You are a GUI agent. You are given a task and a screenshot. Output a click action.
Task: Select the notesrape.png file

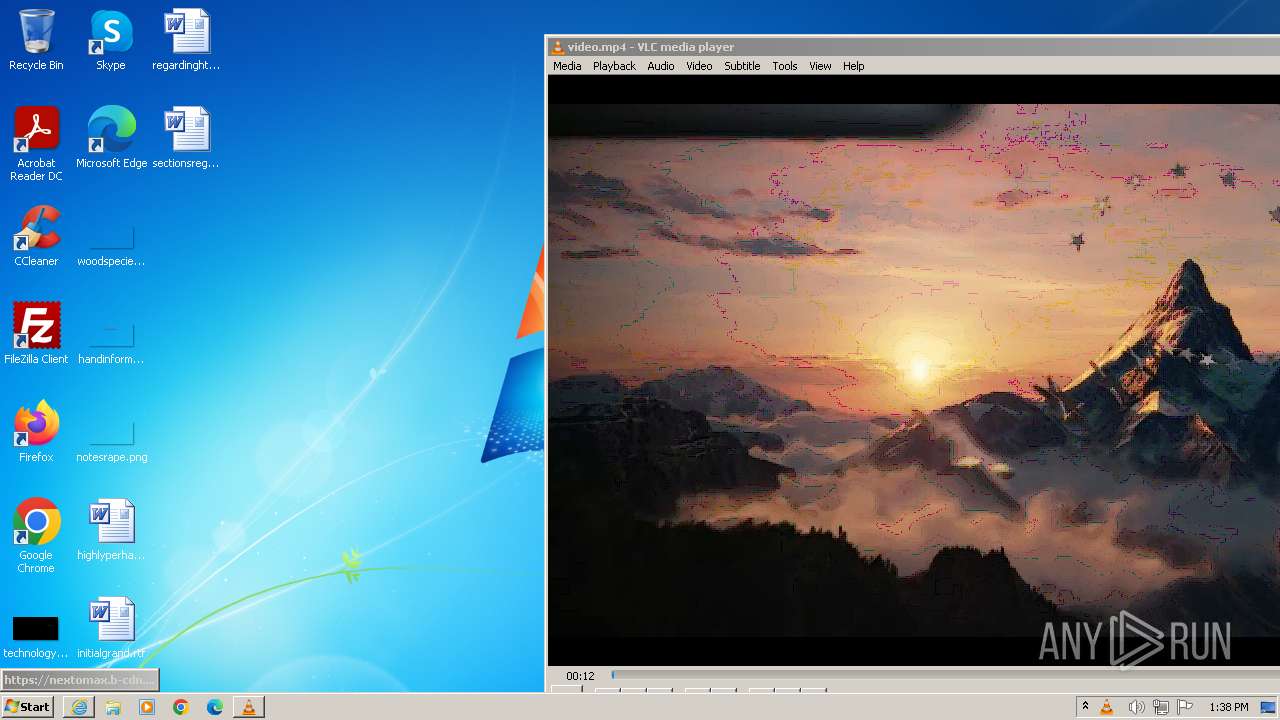pos(111,442)
